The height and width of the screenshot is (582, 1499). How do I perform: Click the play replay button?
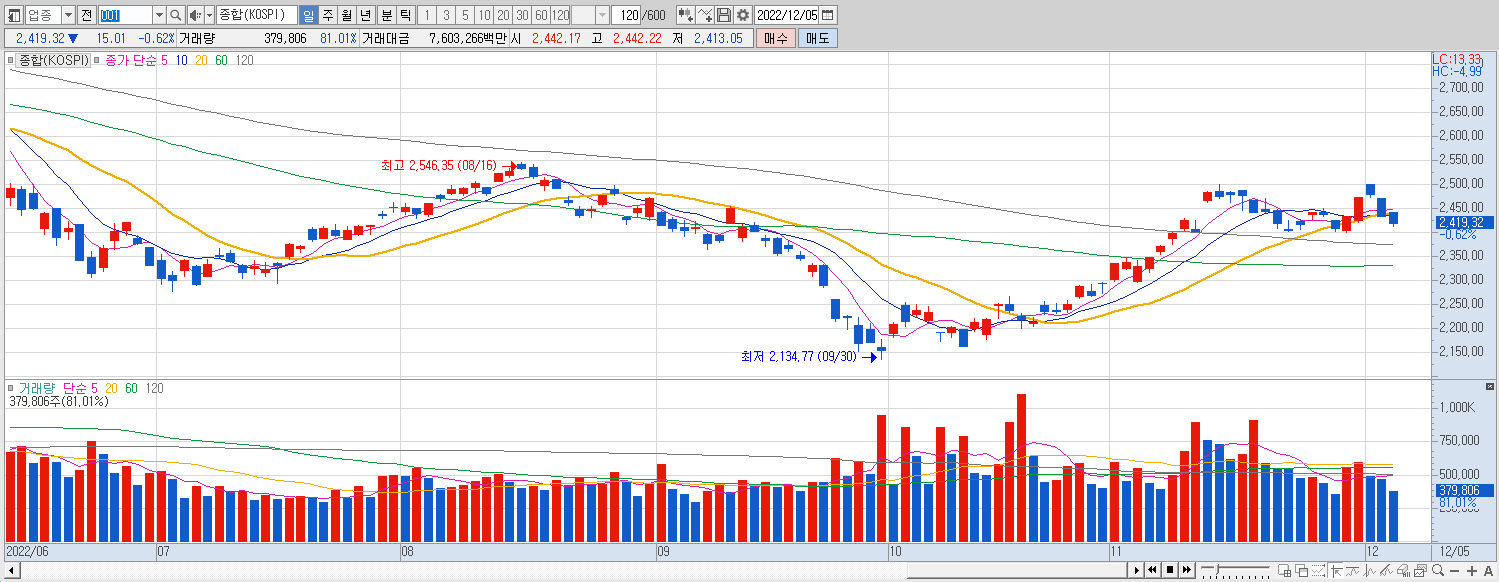point(1137,570)
